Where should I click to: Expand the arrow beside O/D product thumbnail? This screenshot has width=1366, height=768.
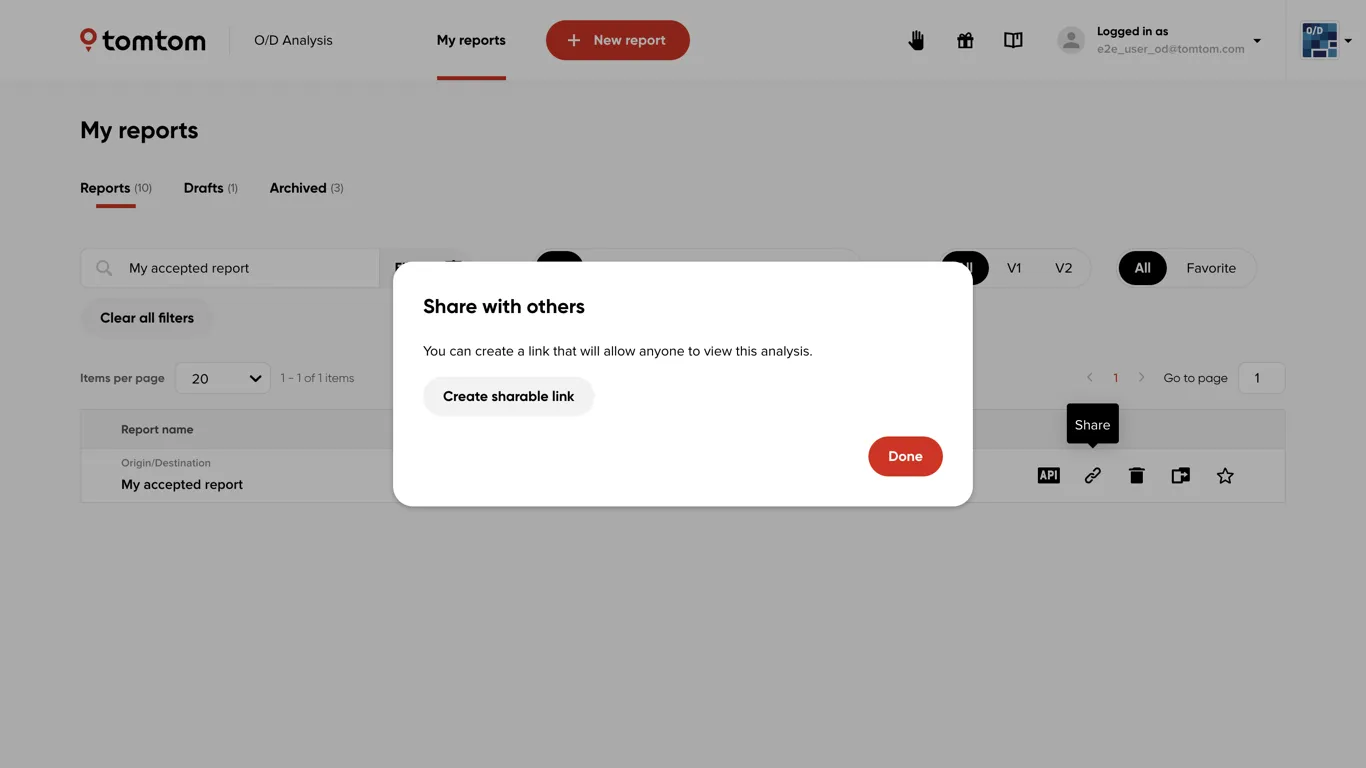[1348, 41]
